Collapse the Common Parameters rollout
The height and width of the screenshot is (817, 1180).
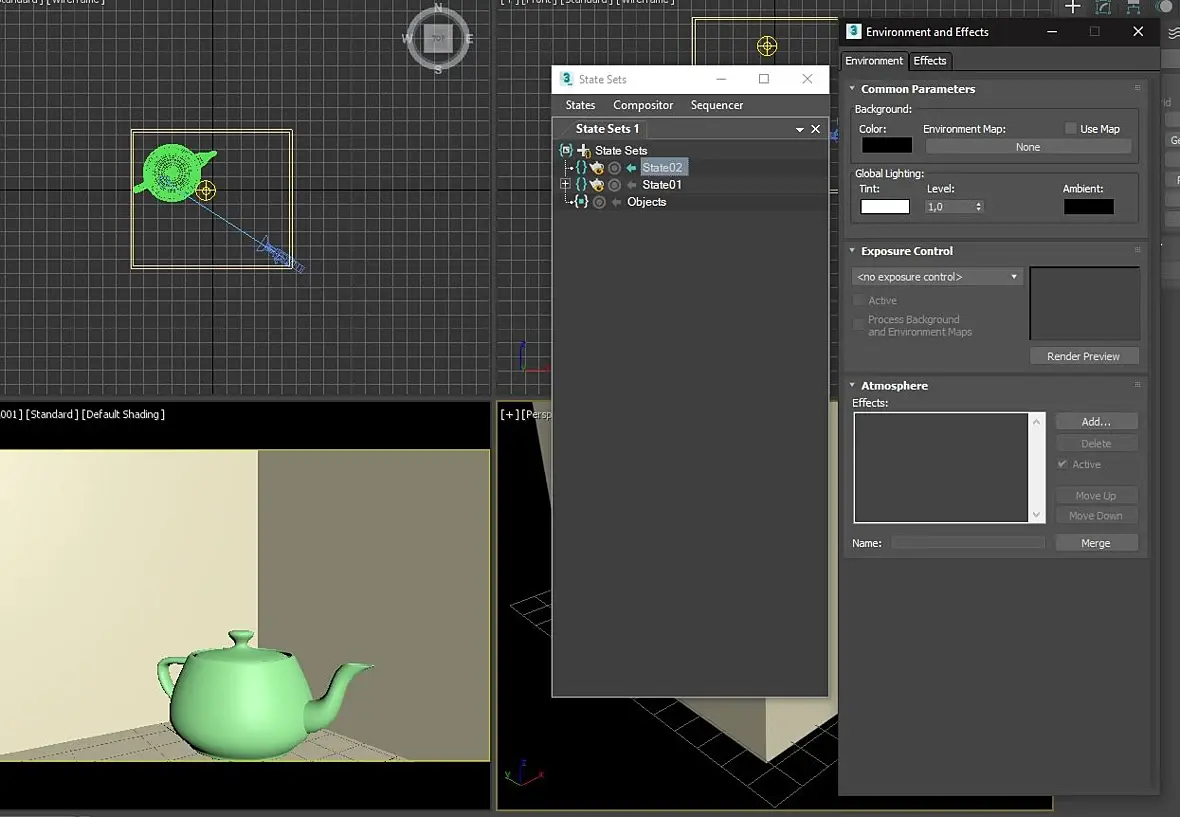point(853,89)
